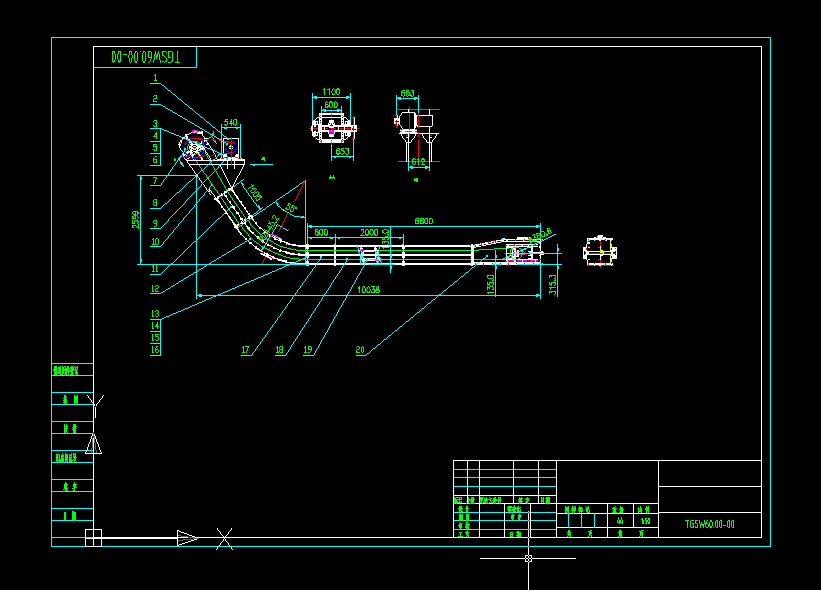Screen dimensions: 821x590
Task: Select the 653 dimension above the motor view
Action: (407, 94)
